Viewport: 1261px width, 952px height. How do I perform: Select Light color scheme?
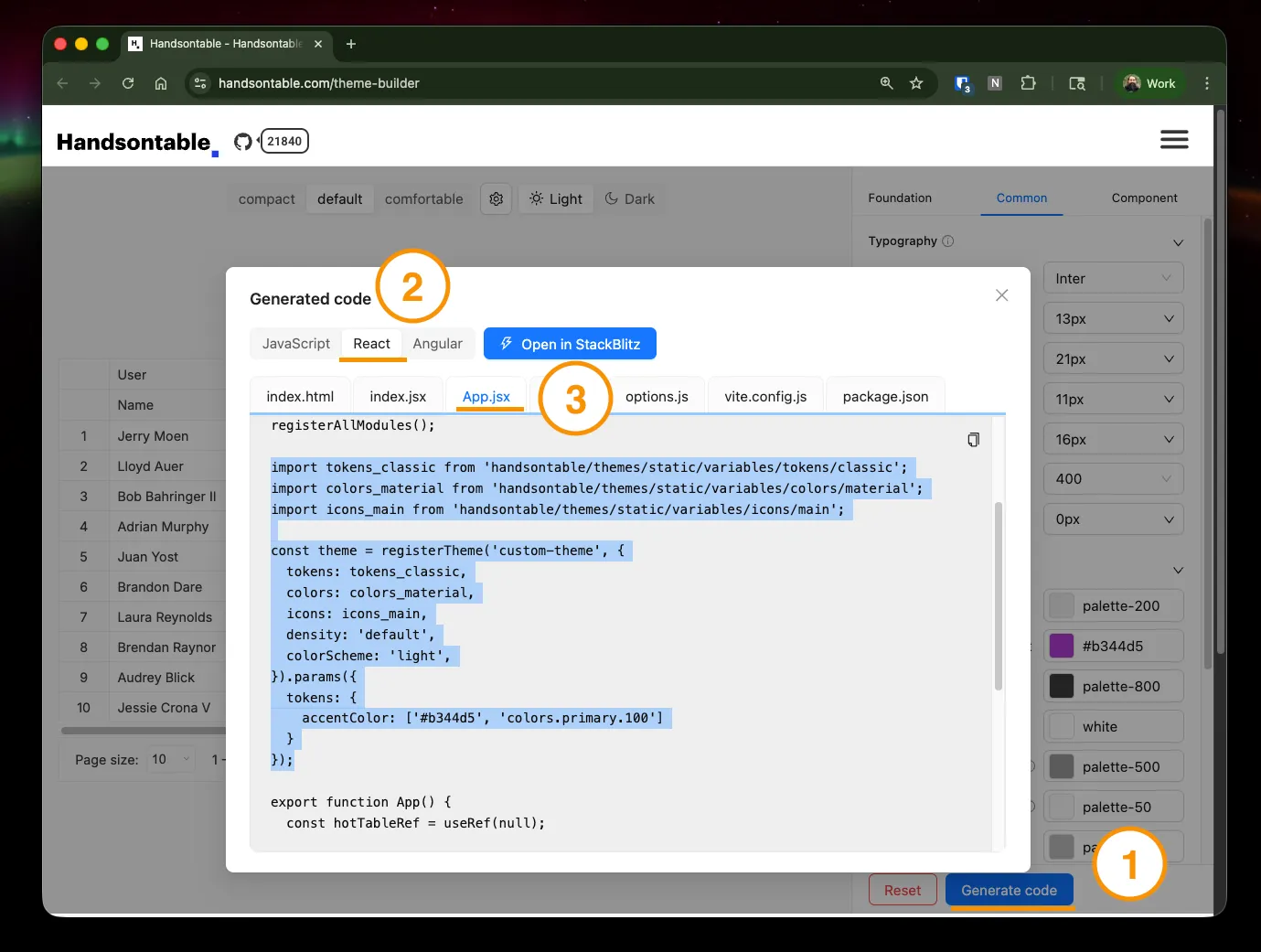tap(556, 198)
